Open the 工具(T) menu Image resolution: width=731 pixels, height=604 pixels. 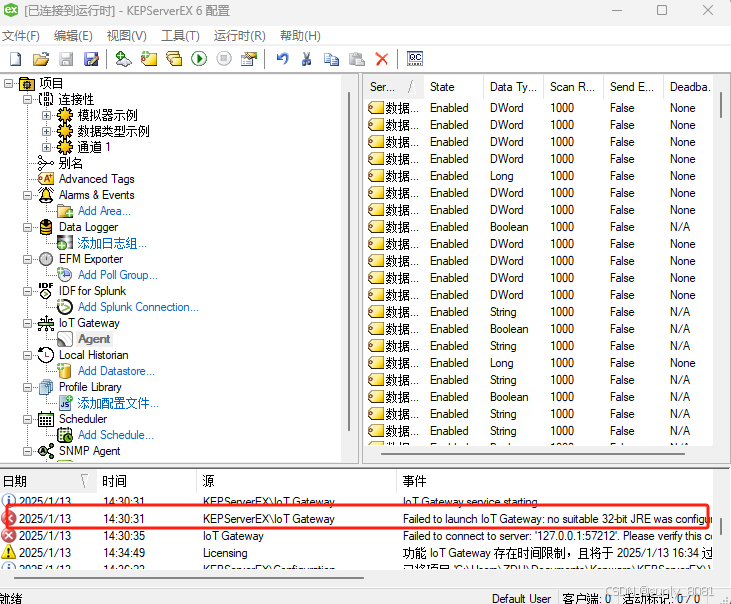tap(180, 36)
